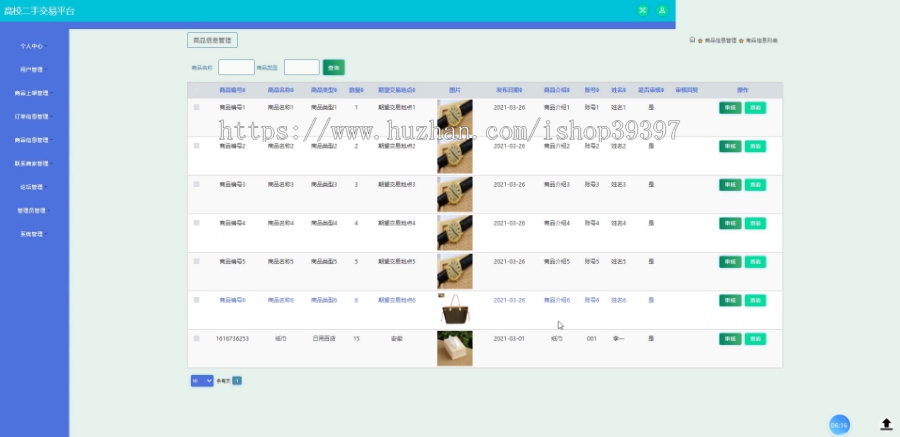Click 查看 button for 商品编号5 row
900x437 pixels.
tap(755, 262)
